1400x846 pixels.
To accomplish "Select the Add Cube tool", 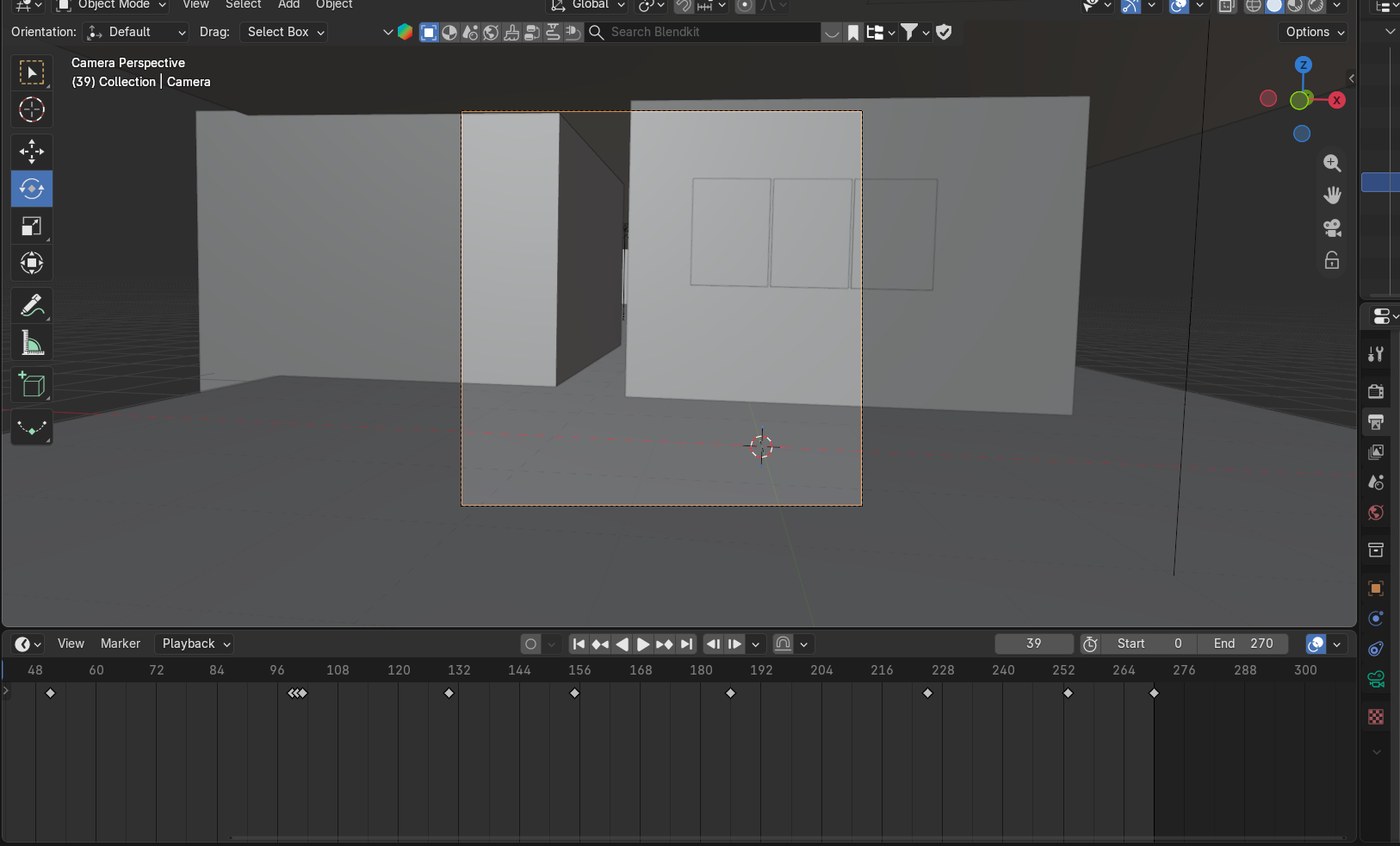I will click(32, 385).
